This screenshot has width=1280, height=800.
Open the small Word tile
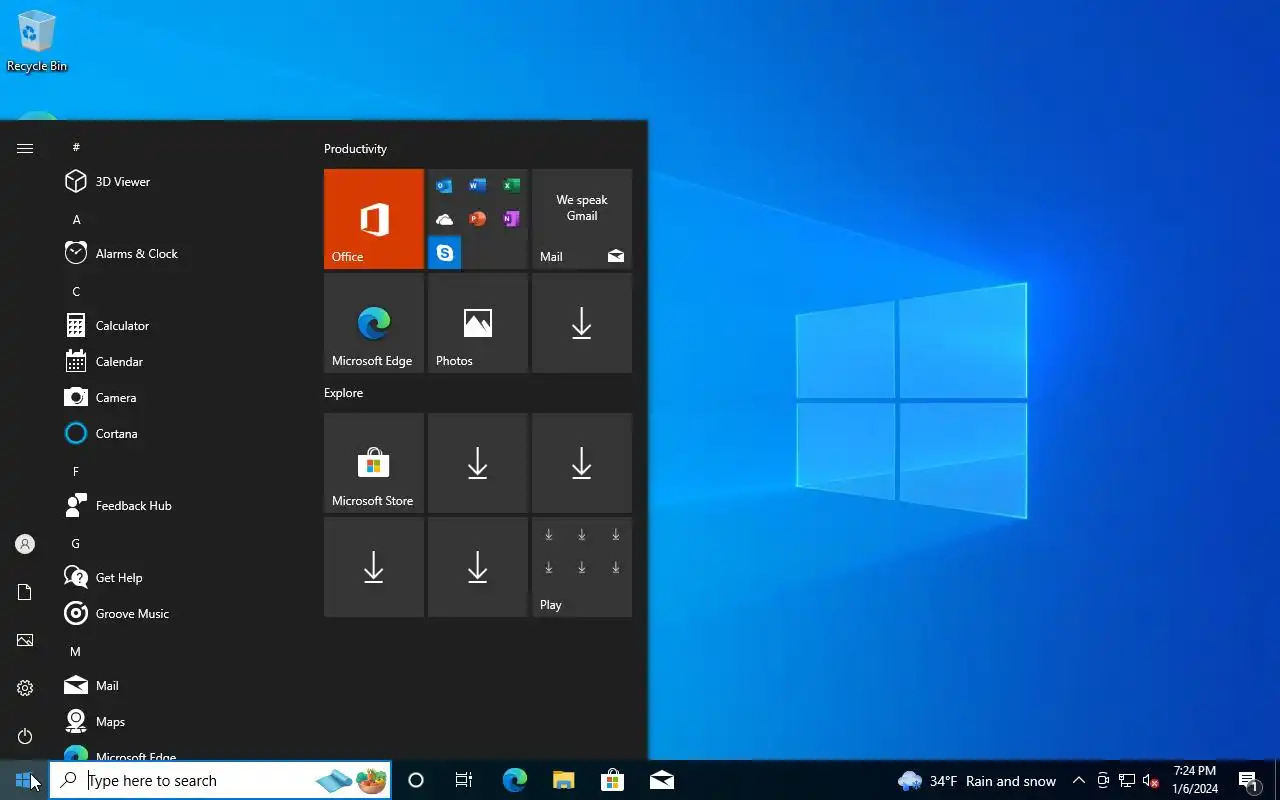[478, 186]
